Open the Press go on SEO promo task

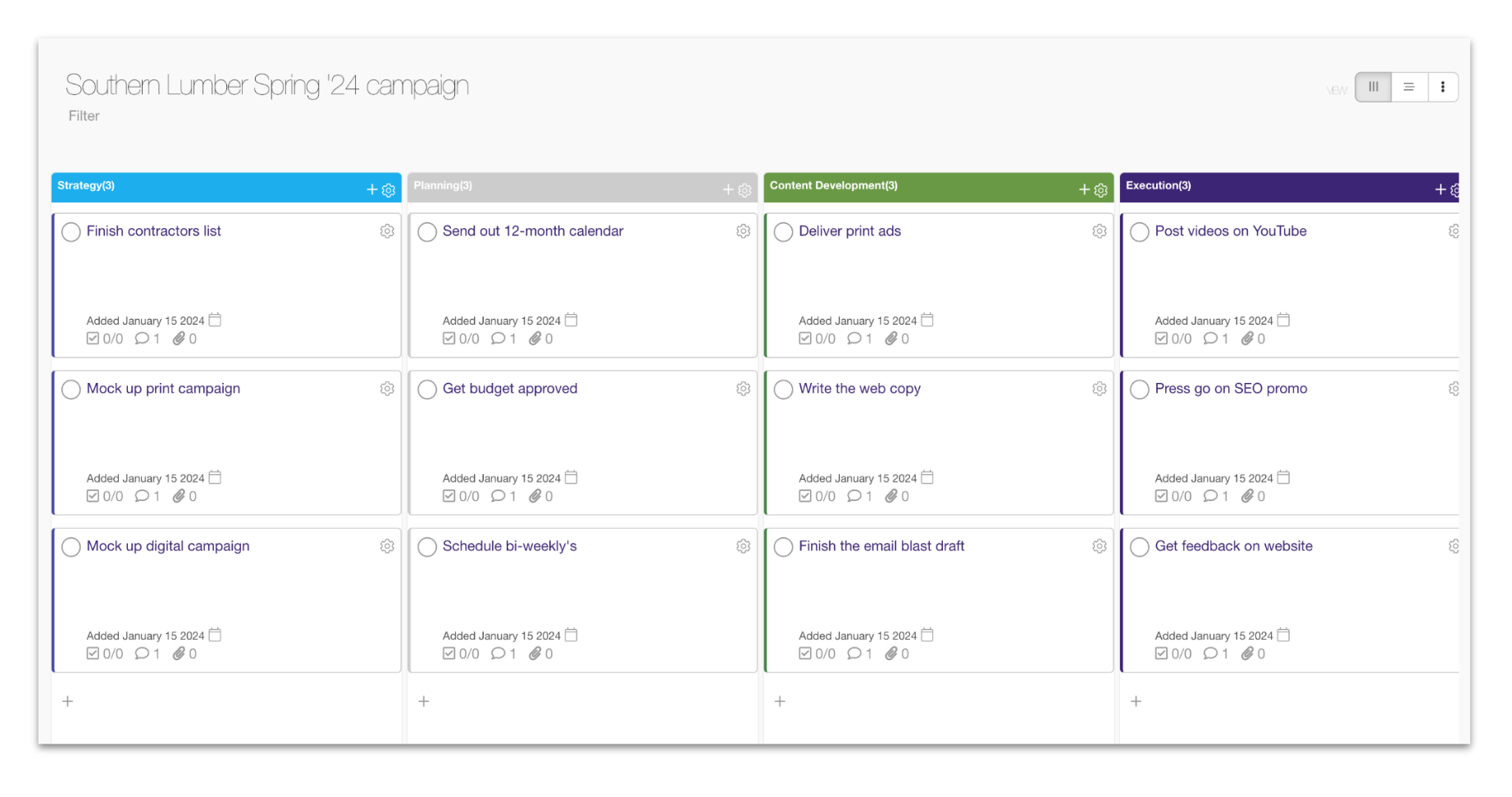point(1231,389)
